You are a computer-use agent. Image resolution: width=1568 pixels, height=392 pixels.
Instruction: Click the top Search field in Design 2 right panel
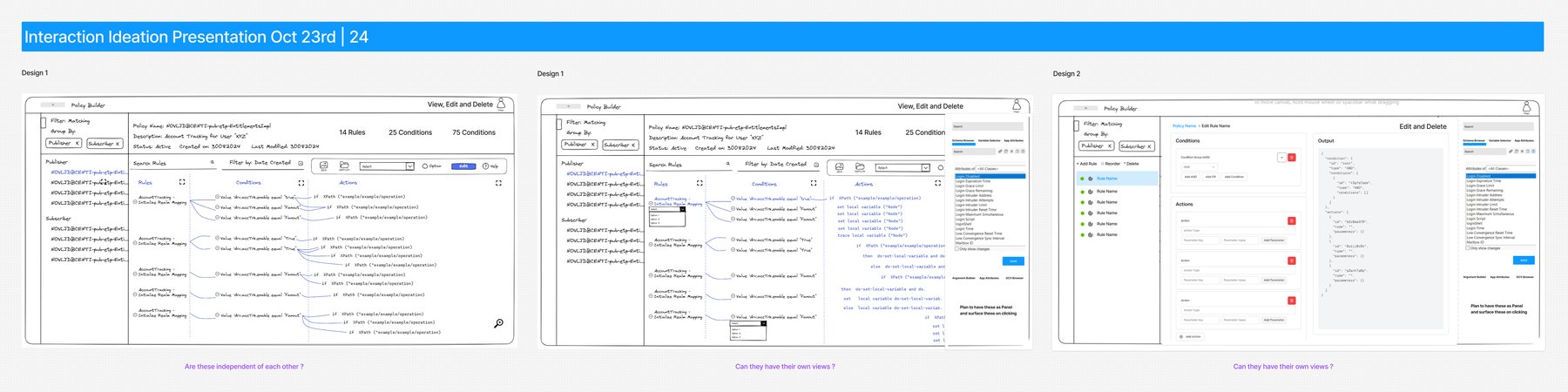pyautogui.click(x=1498, y=127)
